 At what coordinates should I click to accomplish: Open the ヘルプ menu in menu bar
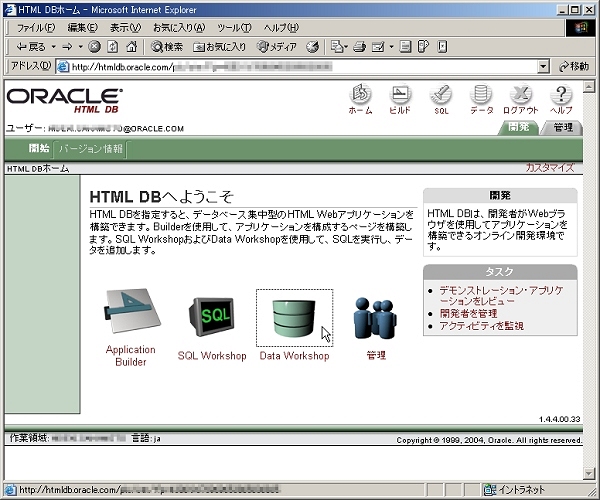(281, 28)
